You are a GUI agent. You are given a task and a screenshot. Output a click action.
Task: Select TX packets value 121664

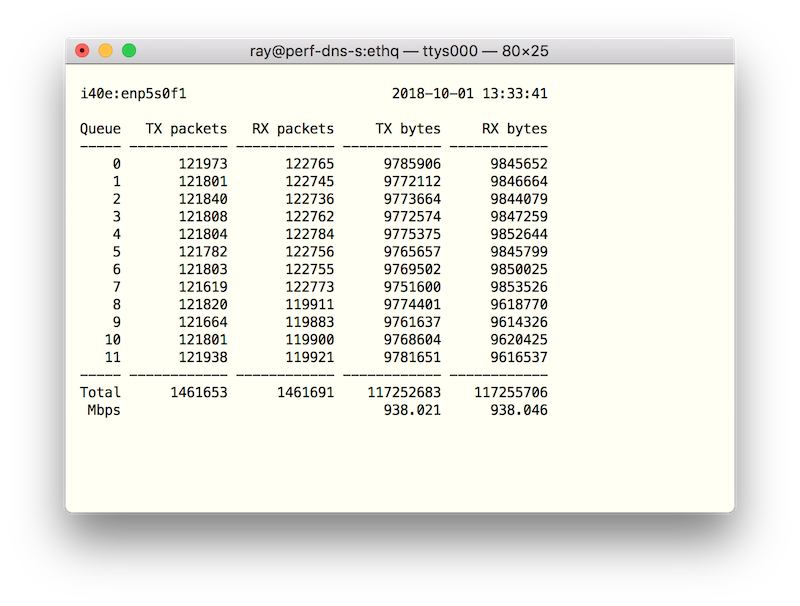pyautogui.click(x=203, y=322)
